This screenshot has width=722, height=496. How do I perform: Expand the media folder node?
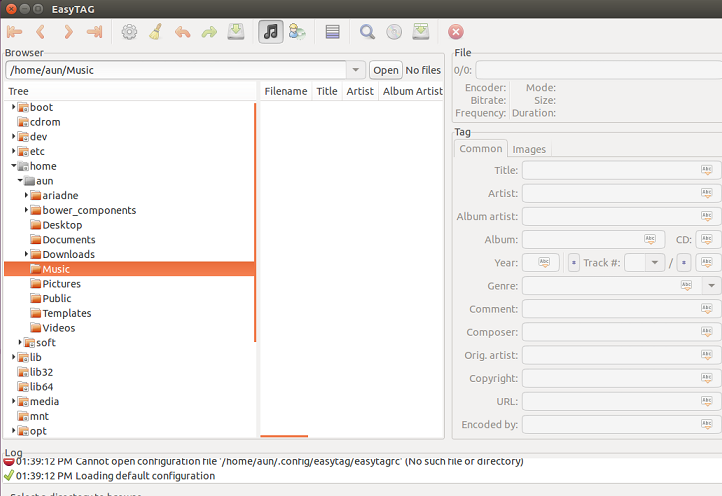tap(13, 401)
